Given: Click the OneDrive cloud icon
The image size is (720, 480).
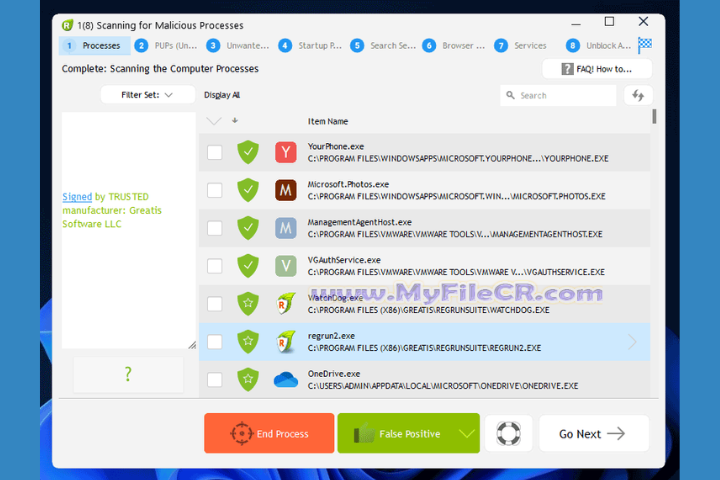Looking at the screenshot, I should (286, 380).
